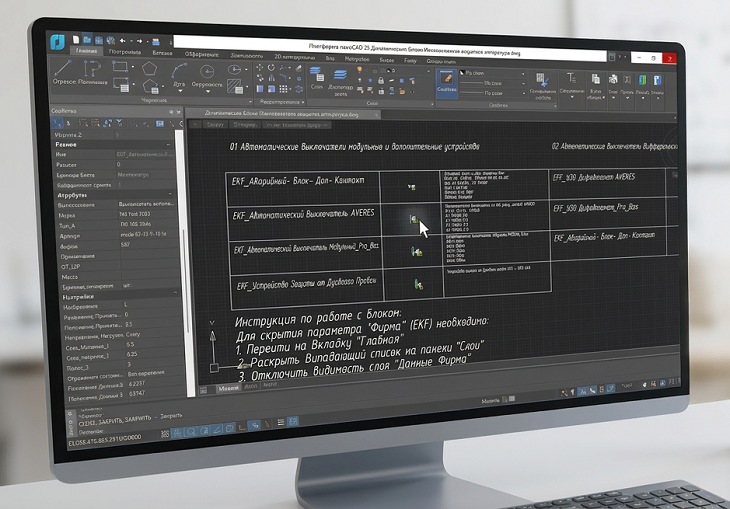Screen dimensions: 730x509
Task: Toggle the angle-shaped polar tracking status button
Action: pos(217,430)
